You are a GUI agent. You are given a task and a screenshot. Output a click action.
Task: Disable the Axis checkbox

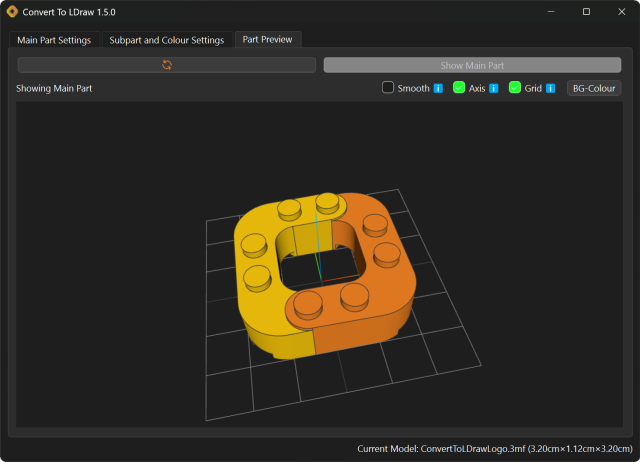pyautogui.click(x=459, y=87)
